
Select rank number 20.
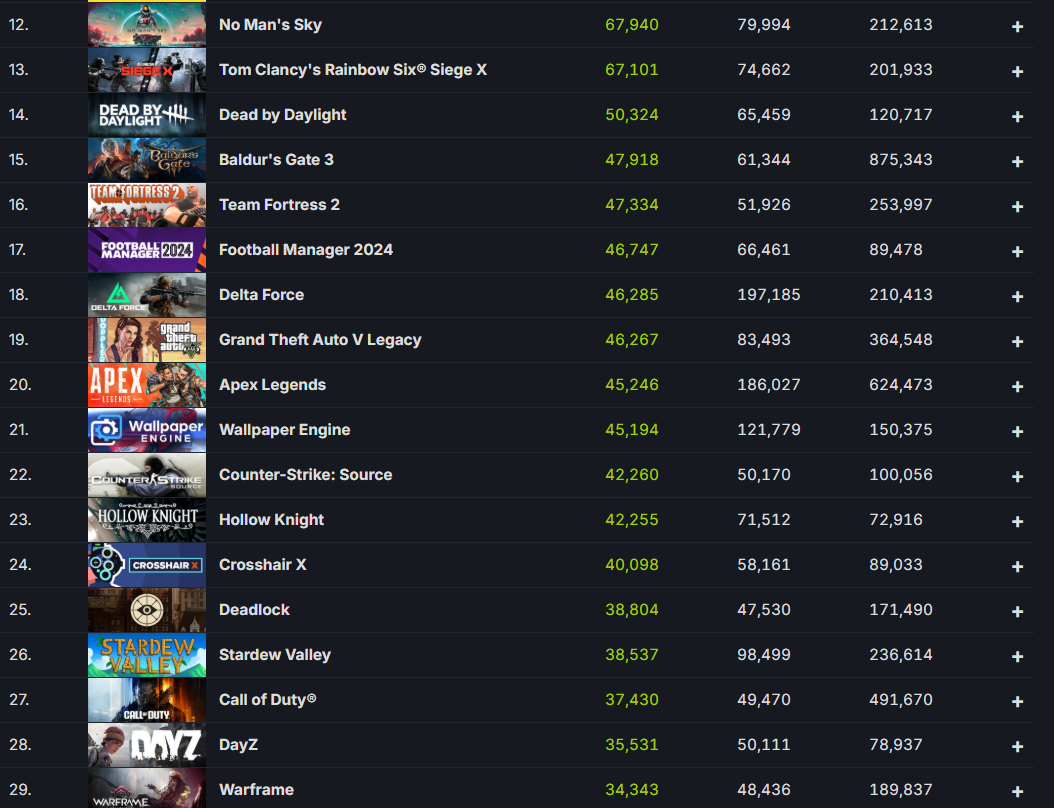[20, 385]
